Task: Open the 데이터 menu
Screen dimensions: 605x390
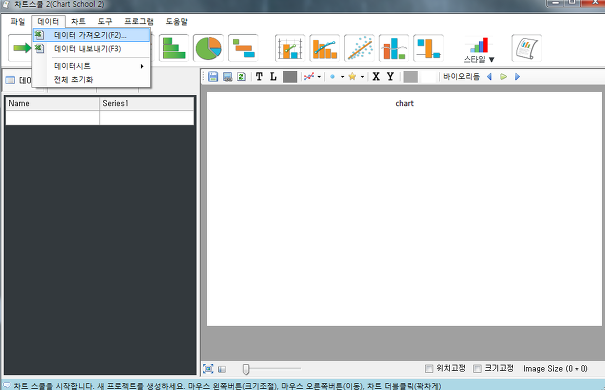Action: pyautogui.click(x=48, y=22)
